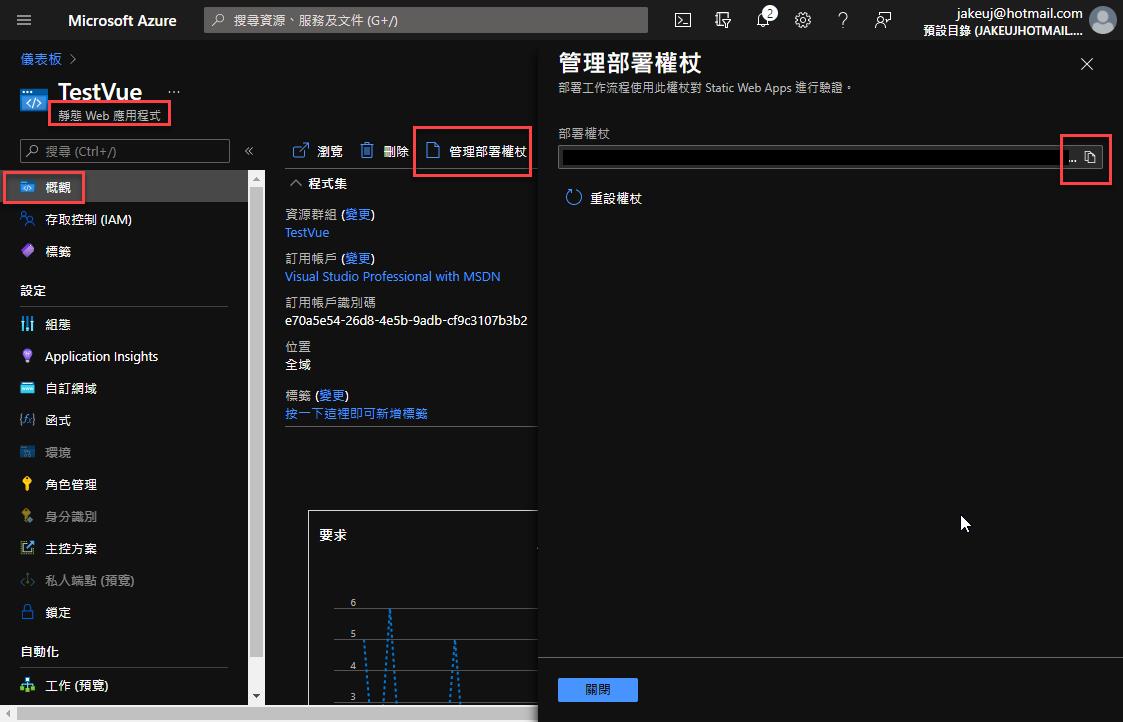Open the TestVue more options ellipsis
The width and height of the screenshot is (1123, 722).
(x=174, y=92)
